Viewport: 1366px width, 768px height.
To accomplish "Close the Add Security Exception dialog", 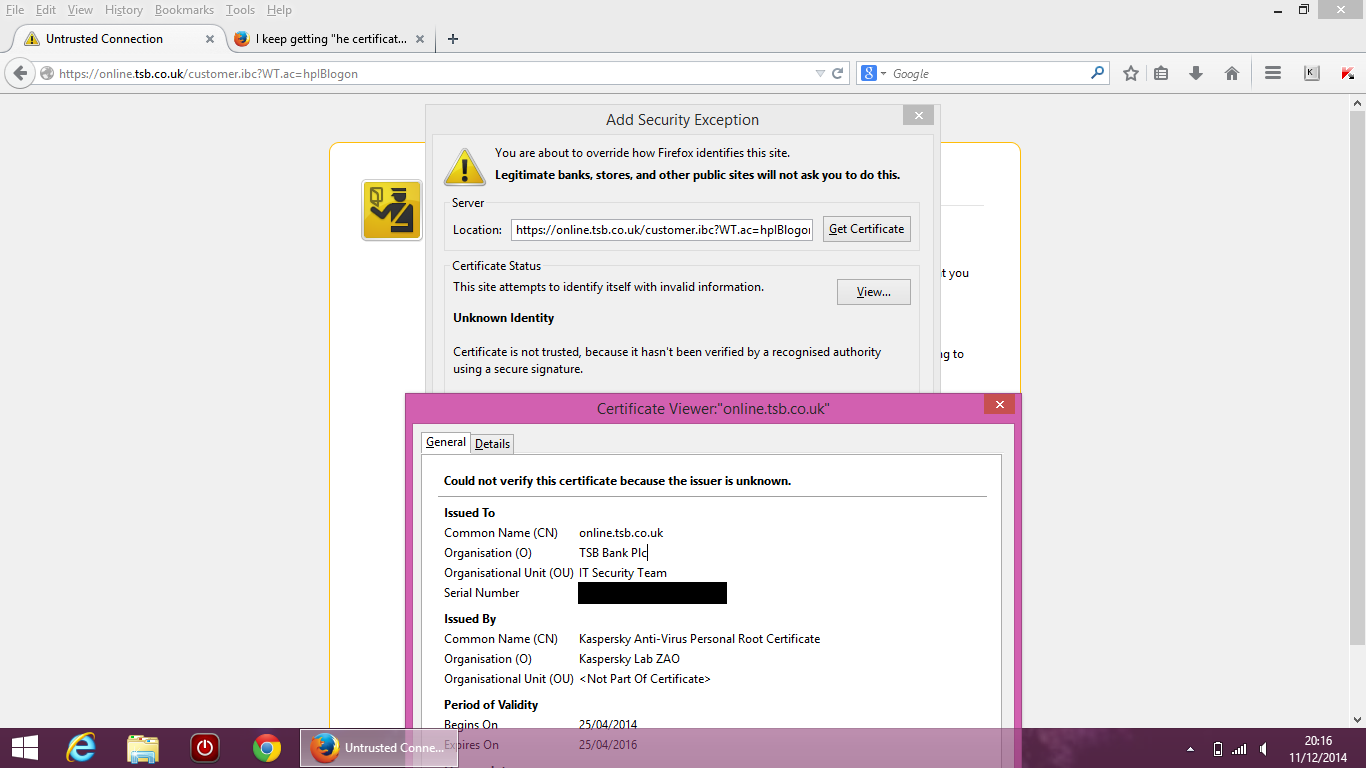I will pyautogui.click(x=918, y=116).
